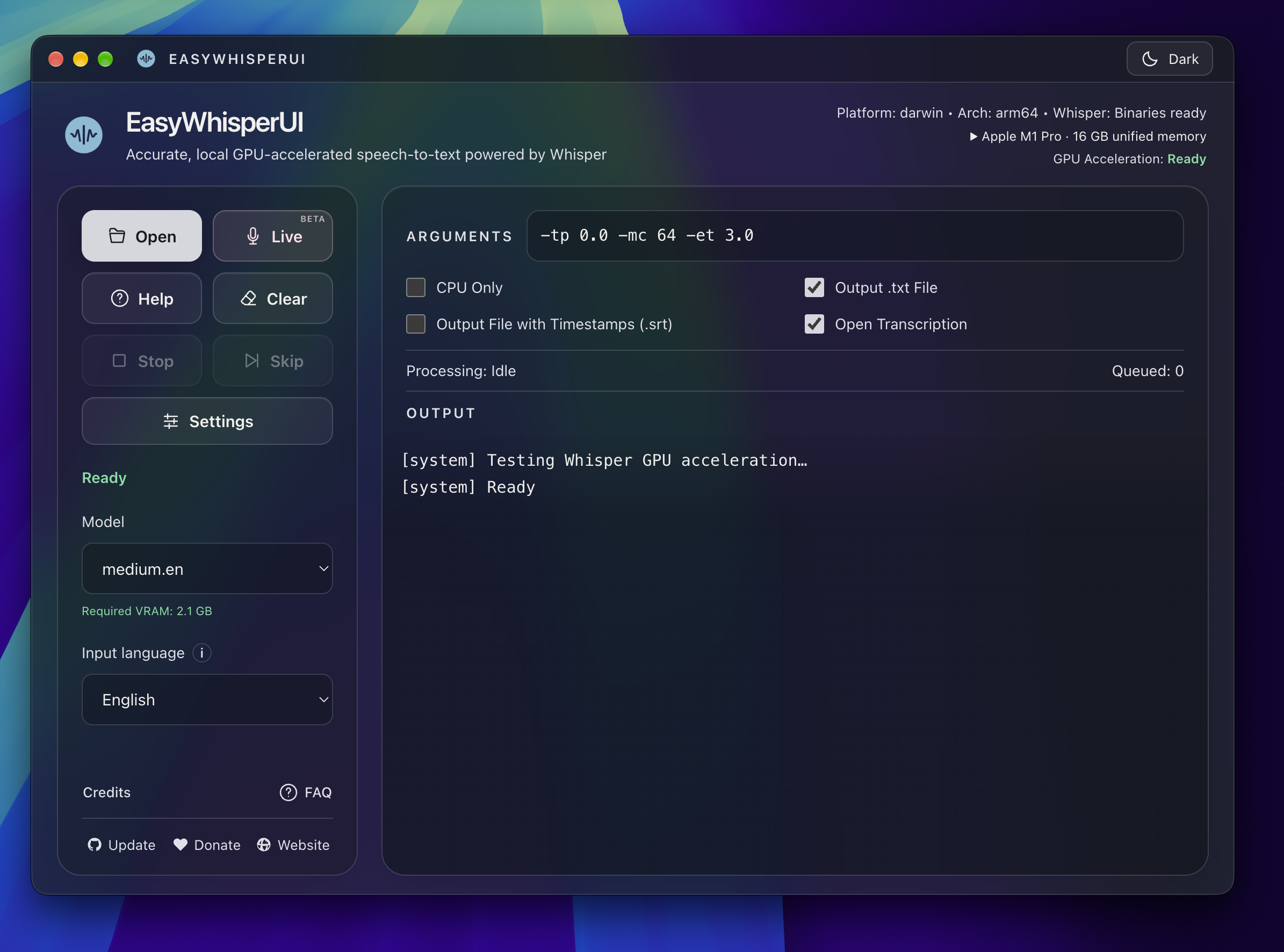Open the Help button

pyautogui.click(x=141, y=299)
